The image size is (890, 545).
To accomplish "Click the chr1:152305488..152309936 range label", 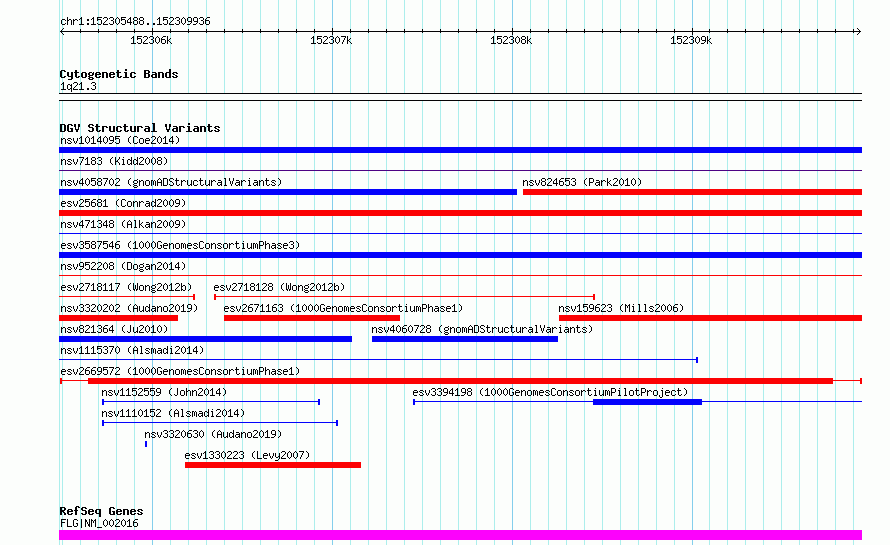I will tap(135, 22).
